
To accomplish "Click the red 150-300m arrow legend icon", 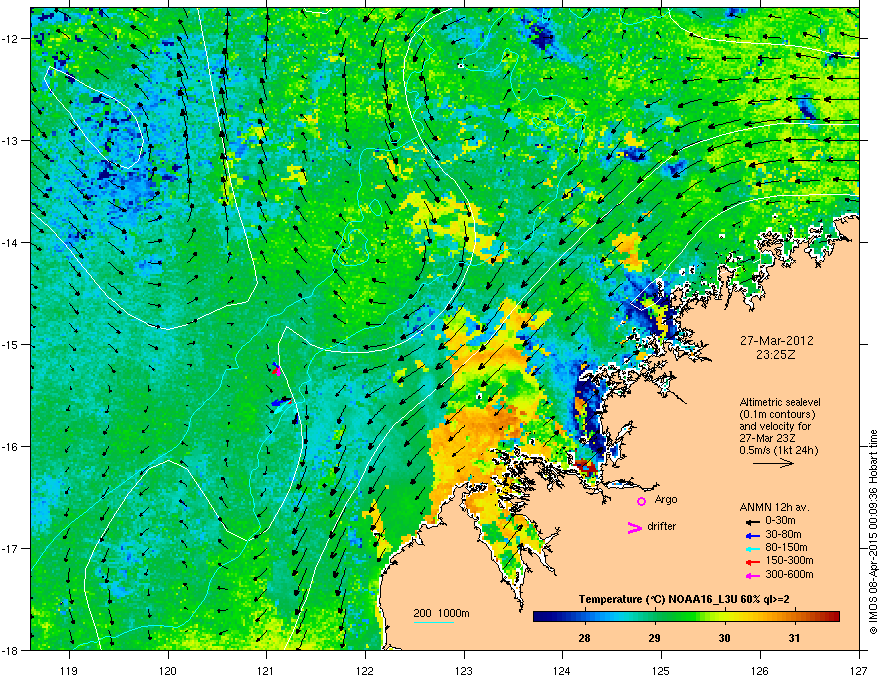I will 753,562.
